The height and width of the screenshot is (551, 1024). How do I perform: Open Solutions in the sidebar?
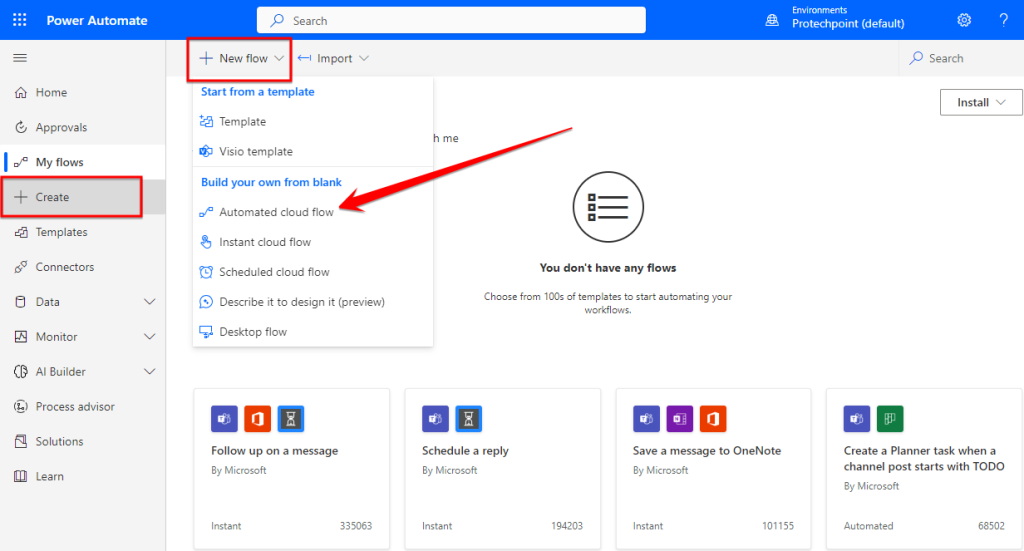83,441
